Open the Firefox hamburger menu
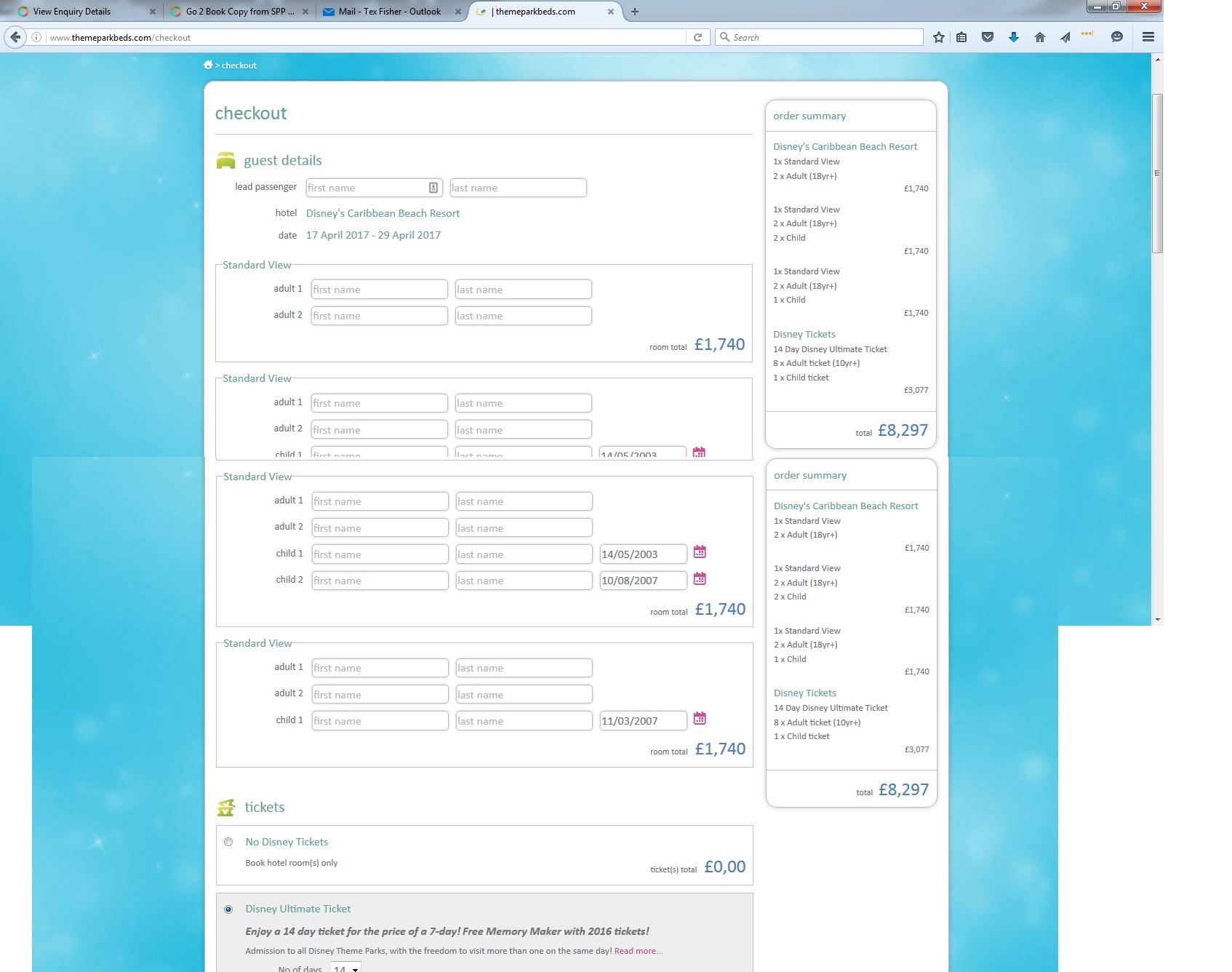Screen dimensions: 1232x972 (1148, 37)
